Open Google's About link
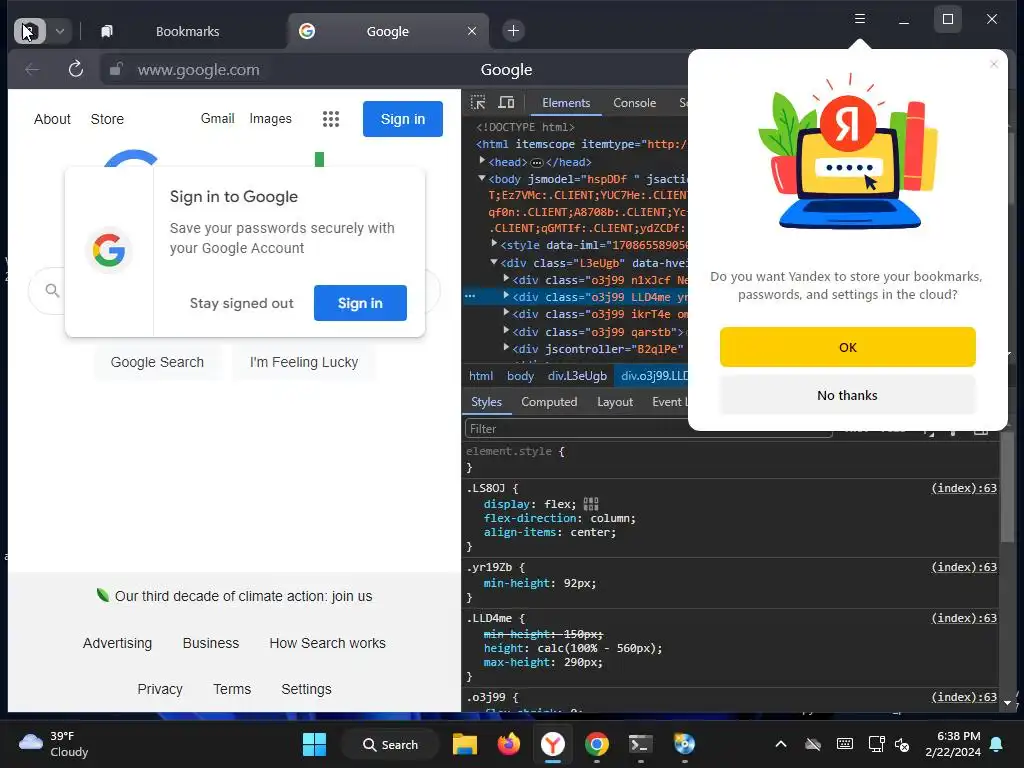This screenshot has height=768, width=1024. click(52, 119)
